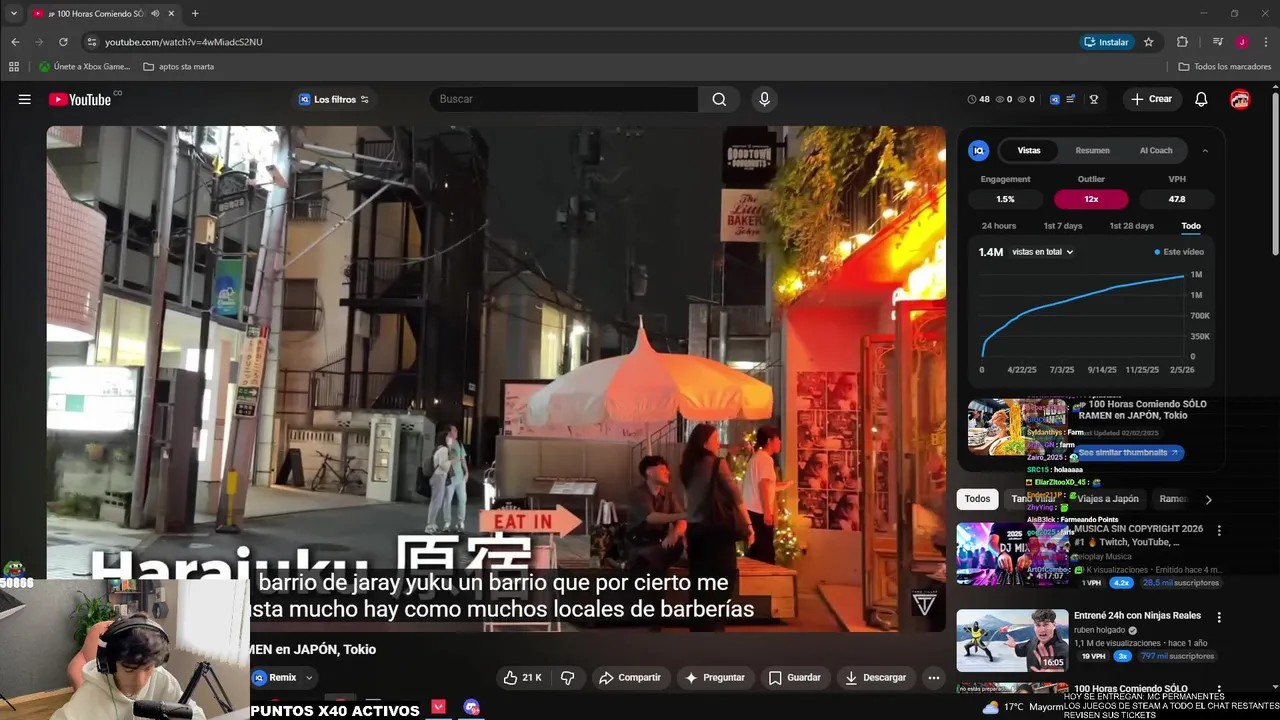Screen dimensions: 1280x720
Task: Open the Todos los marcadores folder
Action: 1225,67
